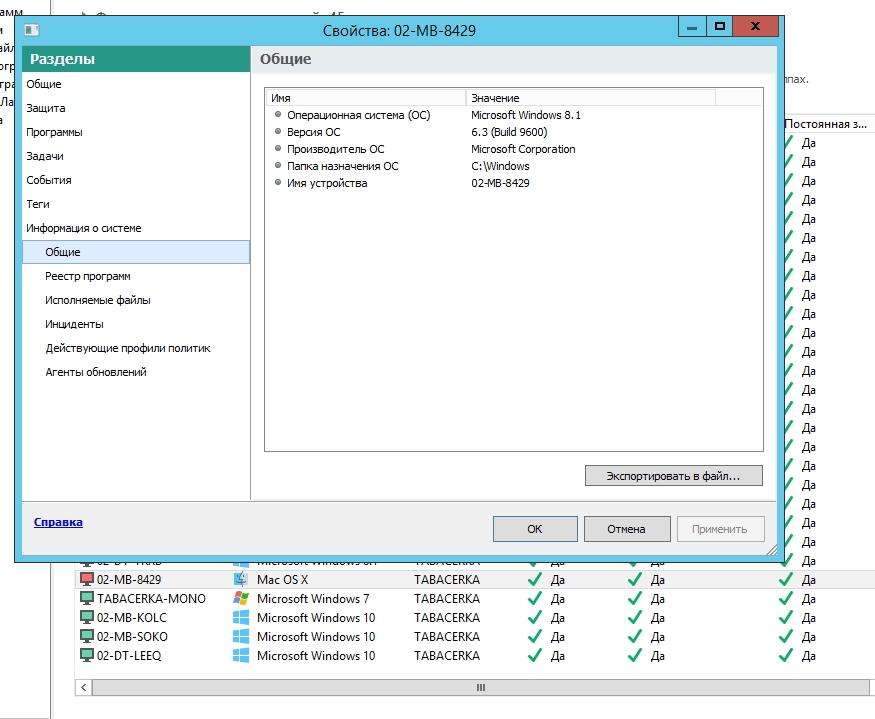Click TABACERKA domain cell in 02-MB-8429 row
Screen dimensions: 875x719
pyautogui.click(x=447, y=579)
